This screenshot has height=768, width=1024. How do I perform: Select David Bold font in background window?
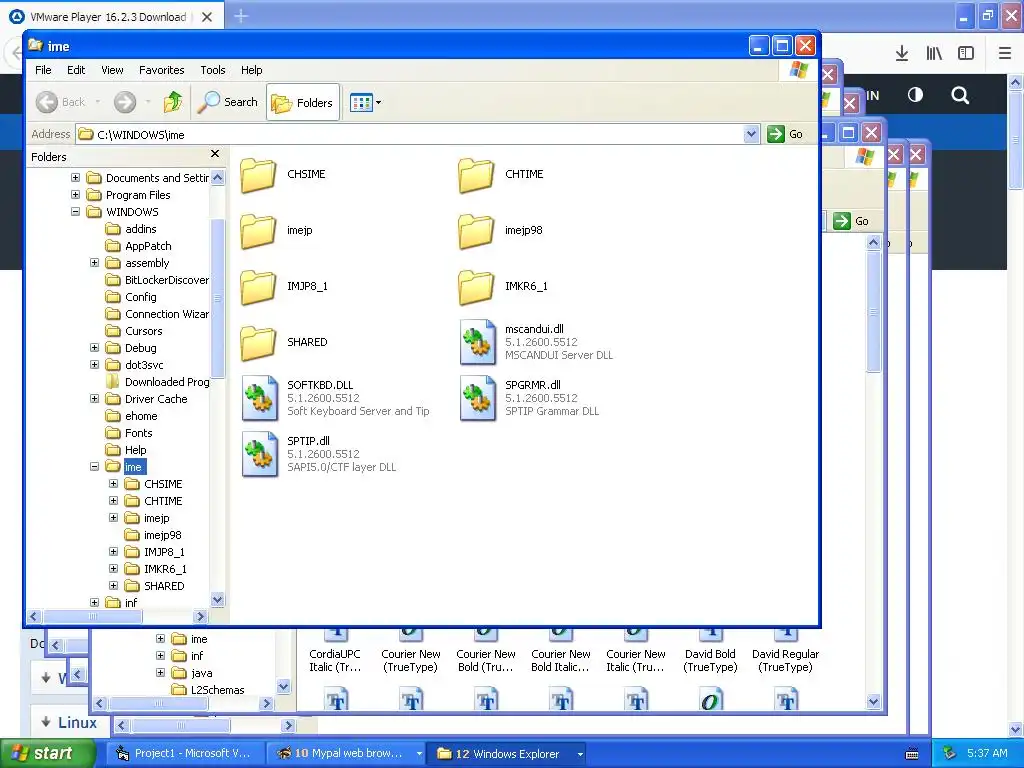pos(711,660)
